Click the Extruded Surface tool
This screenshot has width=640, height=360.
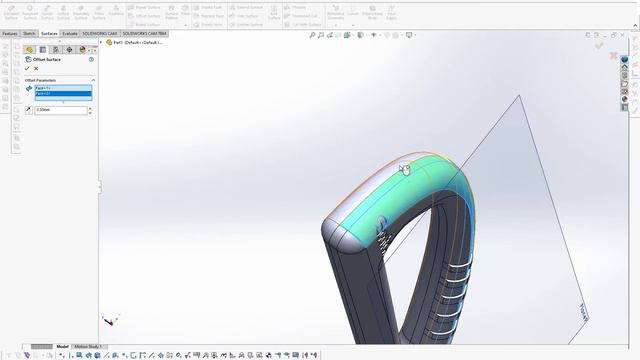click(11, 13)
